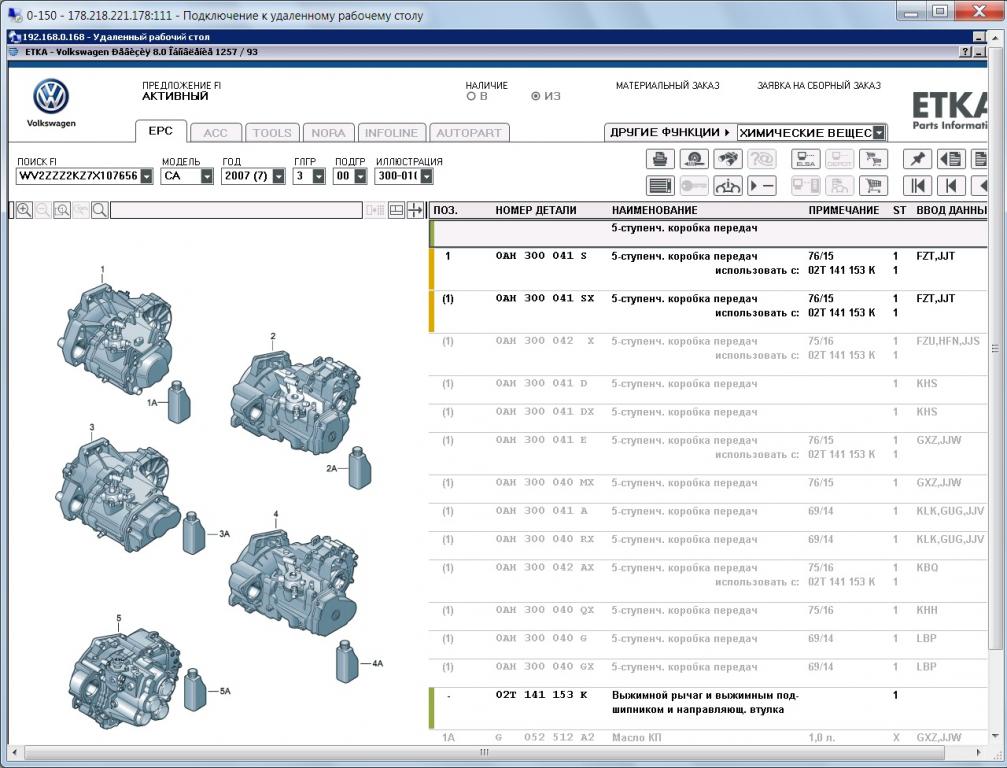Screen dimensions: 1007x768
Task: Reset illustration zoom to 1:1
Action: 62,210
